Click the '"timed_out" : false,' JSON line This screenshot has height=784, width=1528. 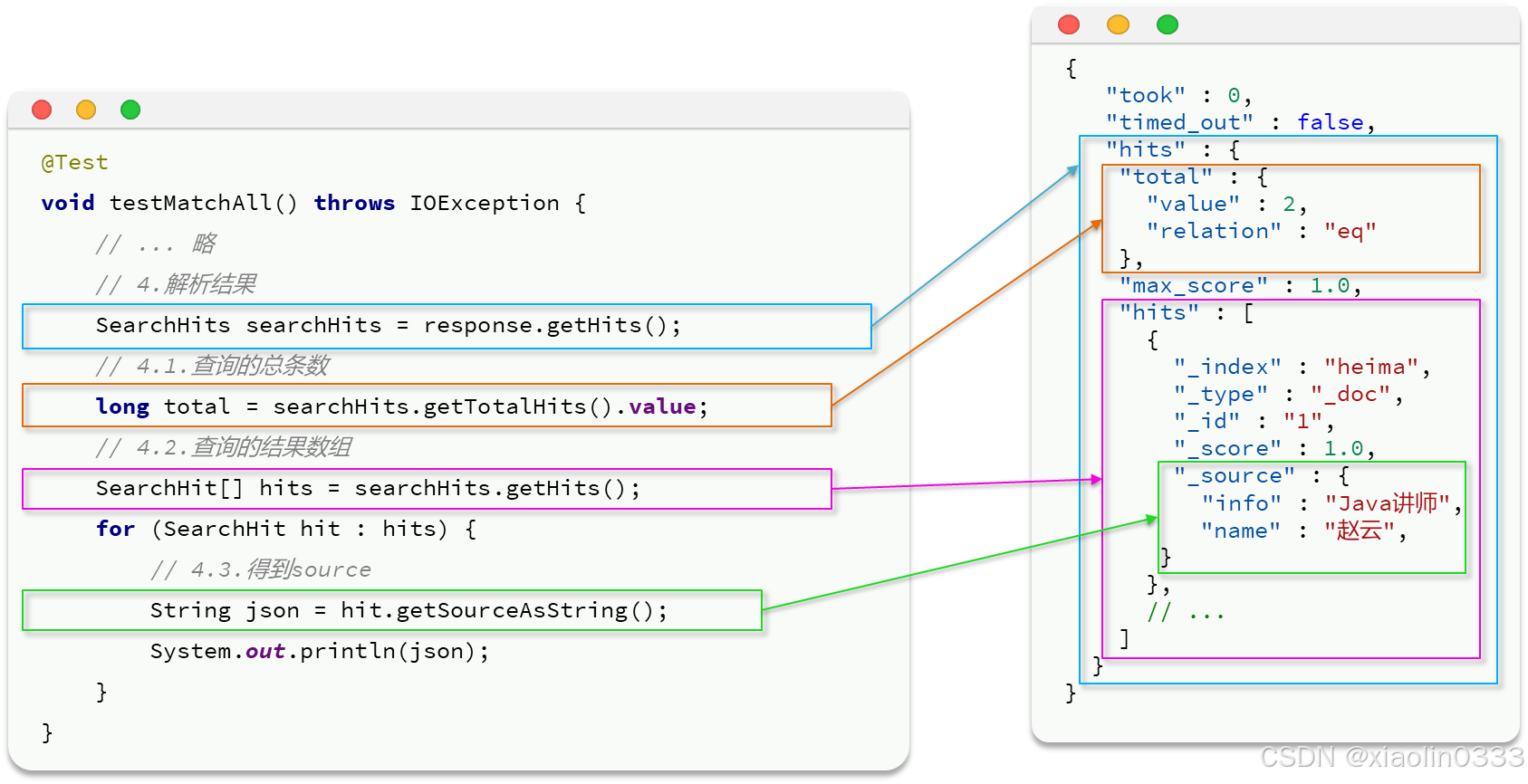point(1240,122)
